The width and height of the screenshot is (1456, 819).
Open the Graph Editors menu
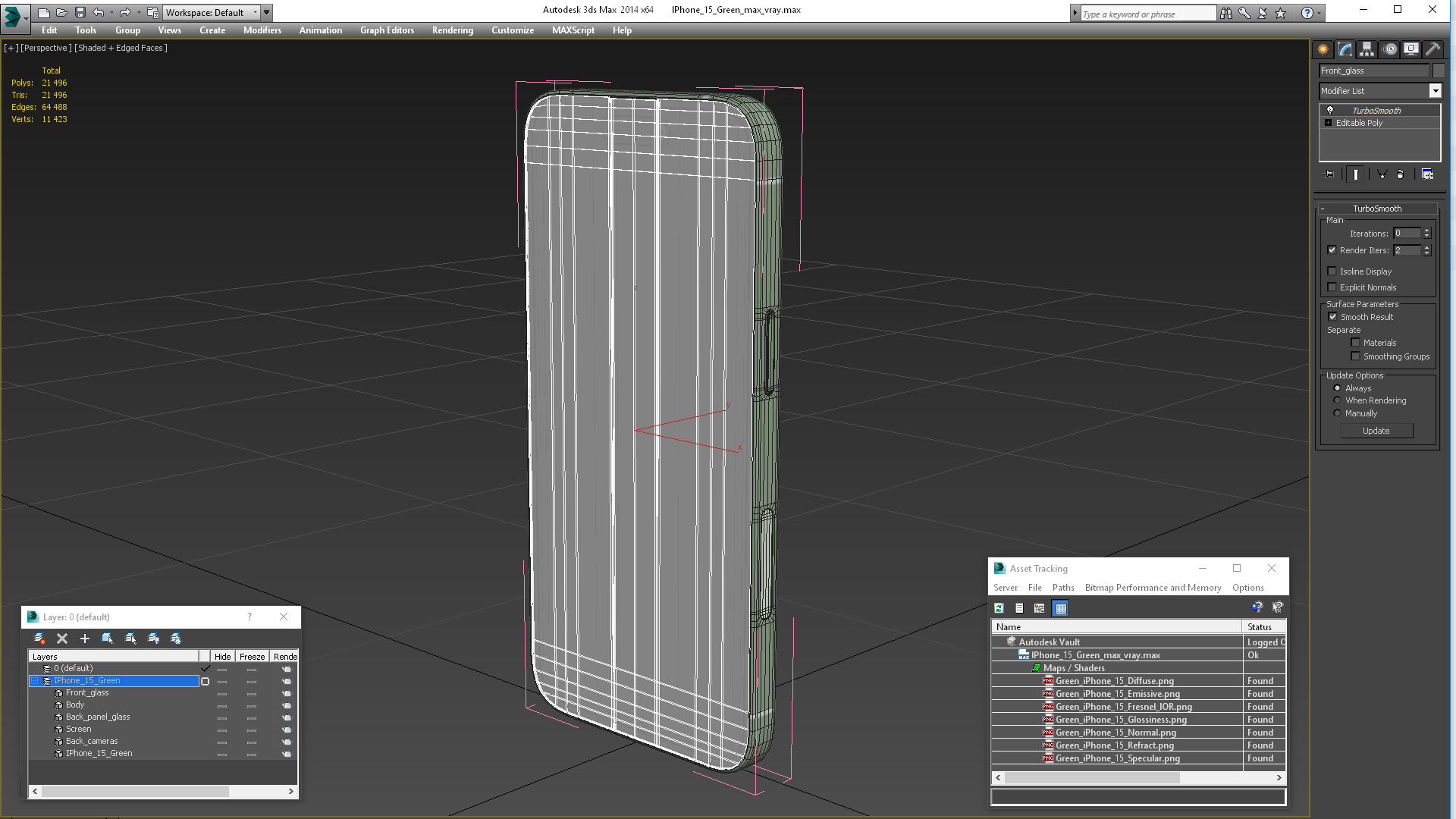[387, 30]
